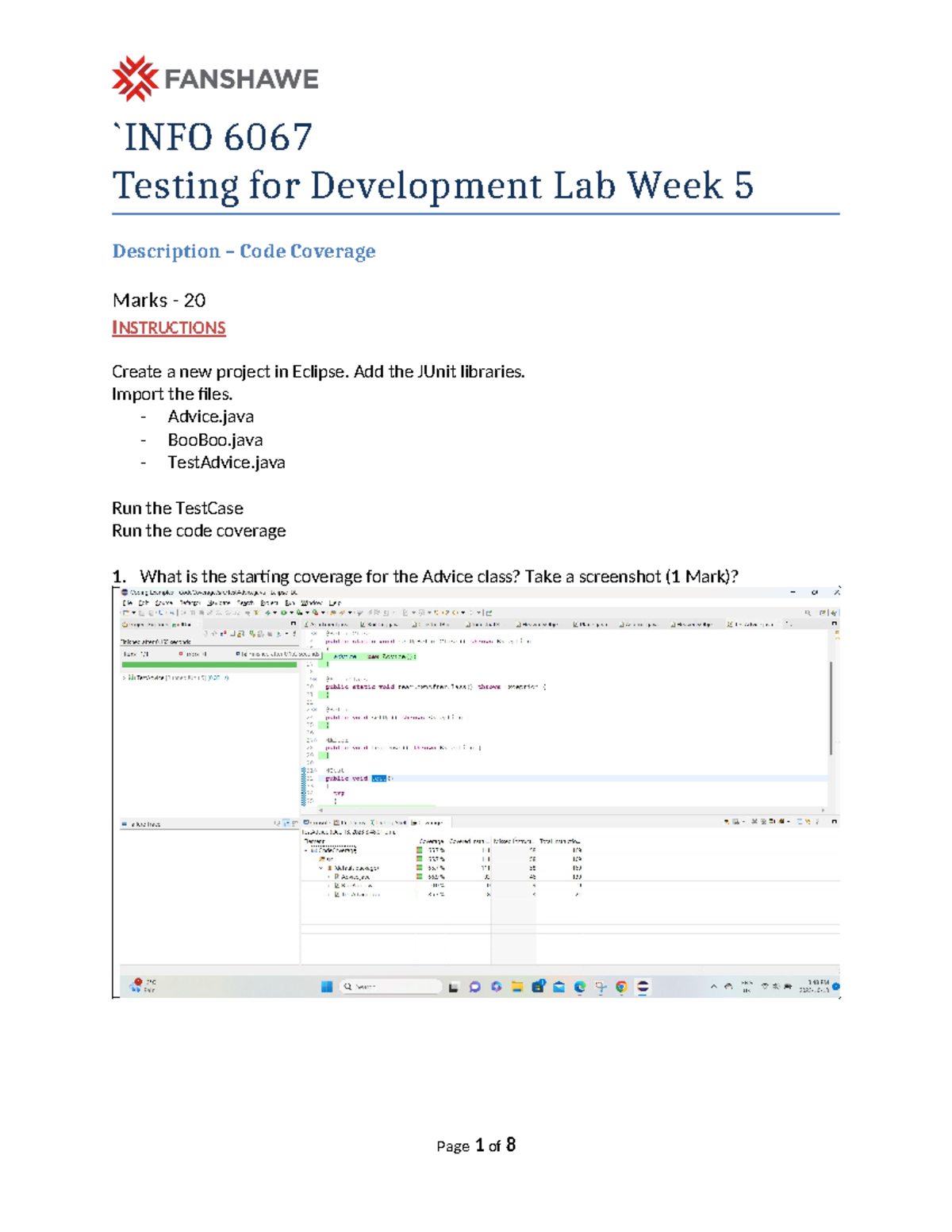Click Advice.java entry in the coverage results
This screenshot has height=1232, width=952.
(357, 876)
